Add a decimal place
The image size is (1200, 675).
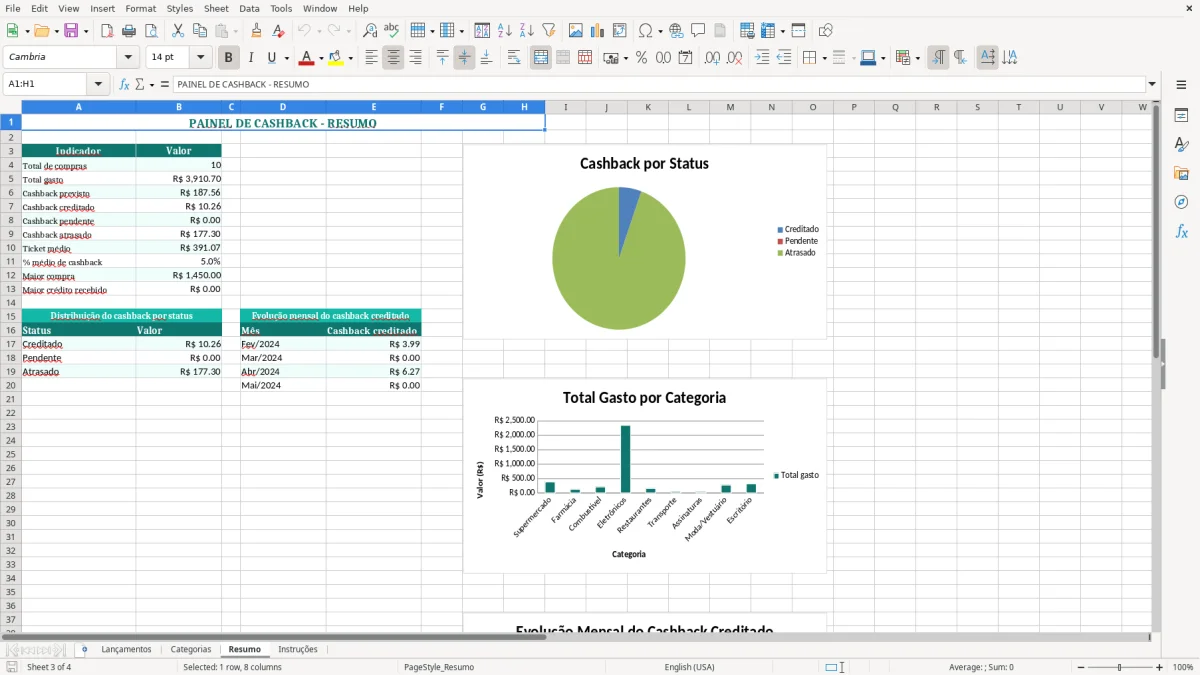[713, 58]
